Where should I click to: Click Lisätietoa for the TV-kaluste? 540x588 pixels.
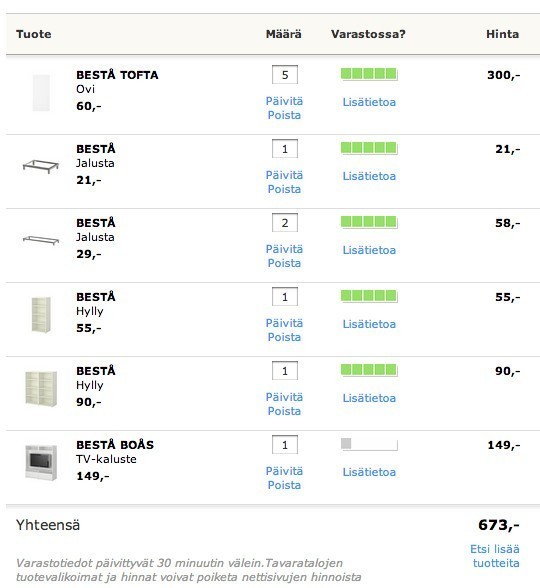pos(369,472)
